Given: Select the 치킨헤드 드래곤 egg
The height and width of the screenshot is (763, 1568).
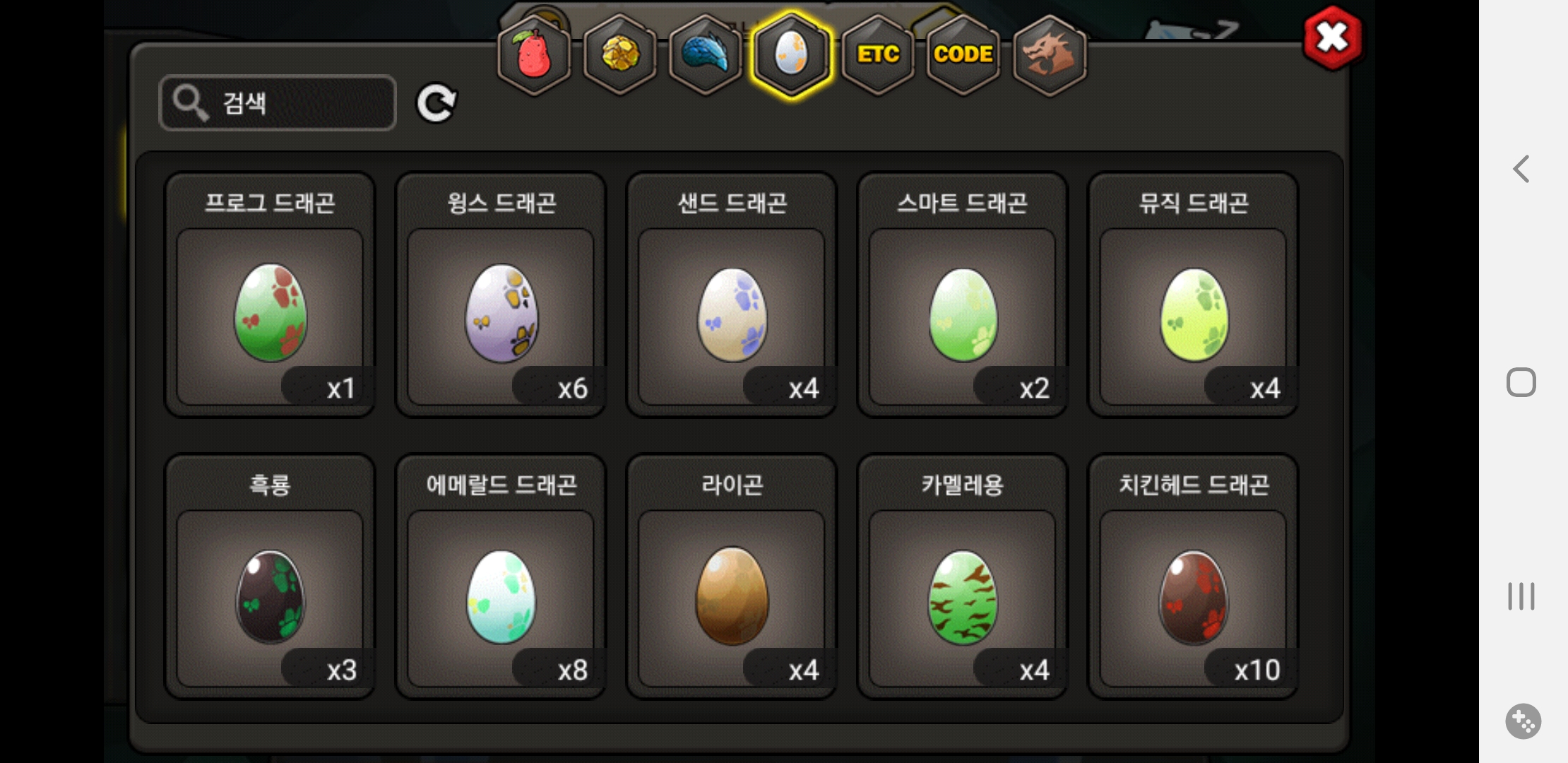Looking at the screenshot, I should (x=1194, y=576).
